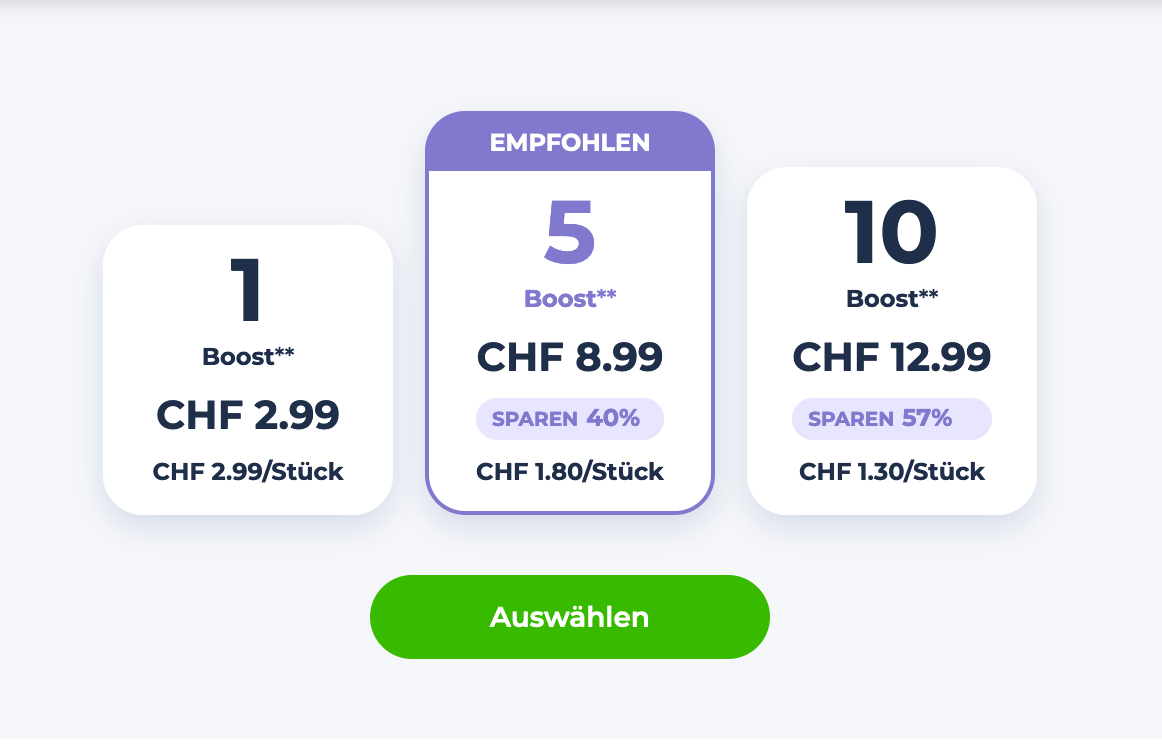Click the Boost label under numeral 1
This screenshot has width=1162, height=746.
(x=238, y=357)
